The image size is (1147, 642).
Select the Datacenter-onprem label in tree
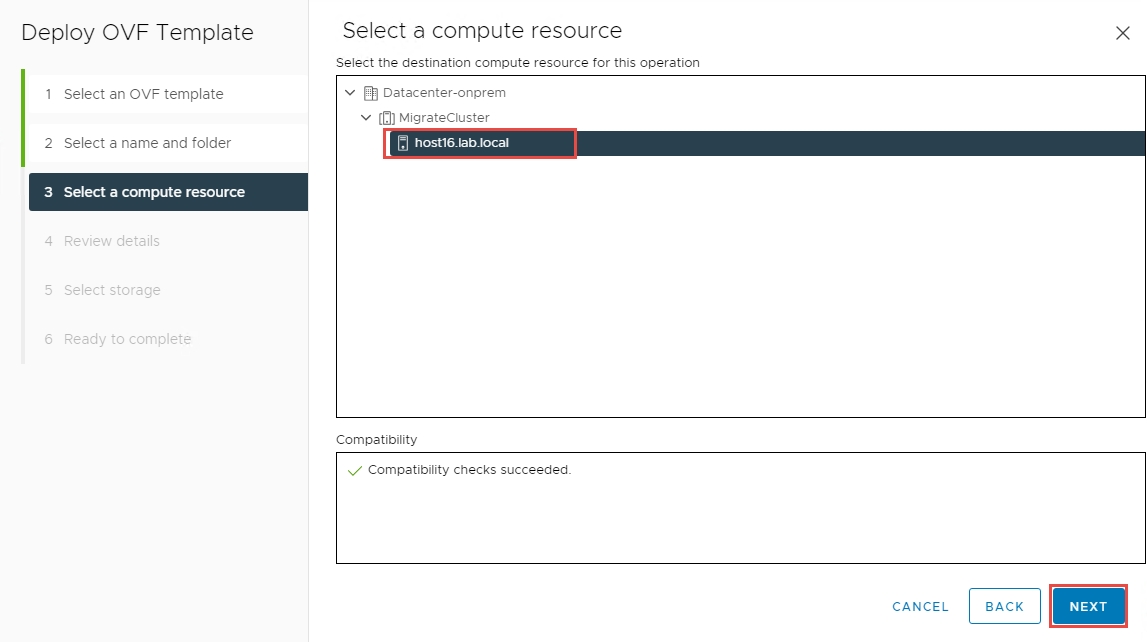444,93
